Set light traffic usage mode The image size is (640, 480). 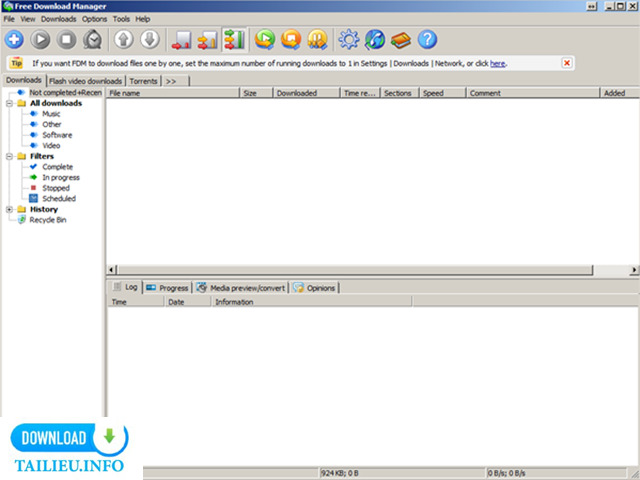point(182,40)
